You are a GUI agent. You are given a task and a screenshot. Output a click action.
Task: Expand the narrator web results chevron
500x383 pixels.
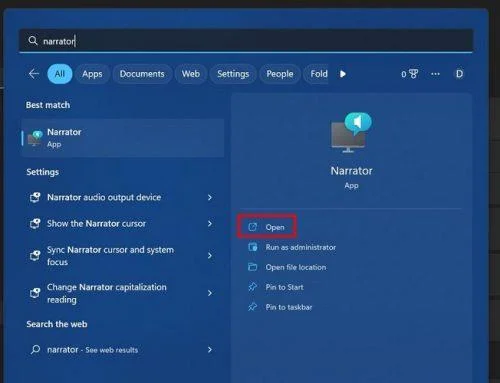(x=210, y=350)
